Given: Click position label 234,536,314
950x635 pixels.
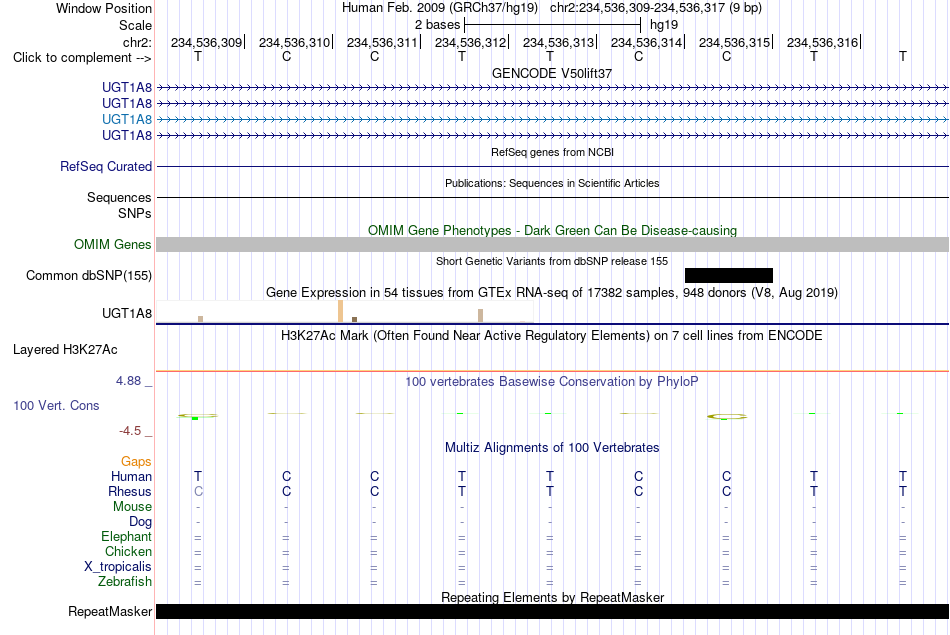Looking at the screenshot, I should tap(646, 42).
